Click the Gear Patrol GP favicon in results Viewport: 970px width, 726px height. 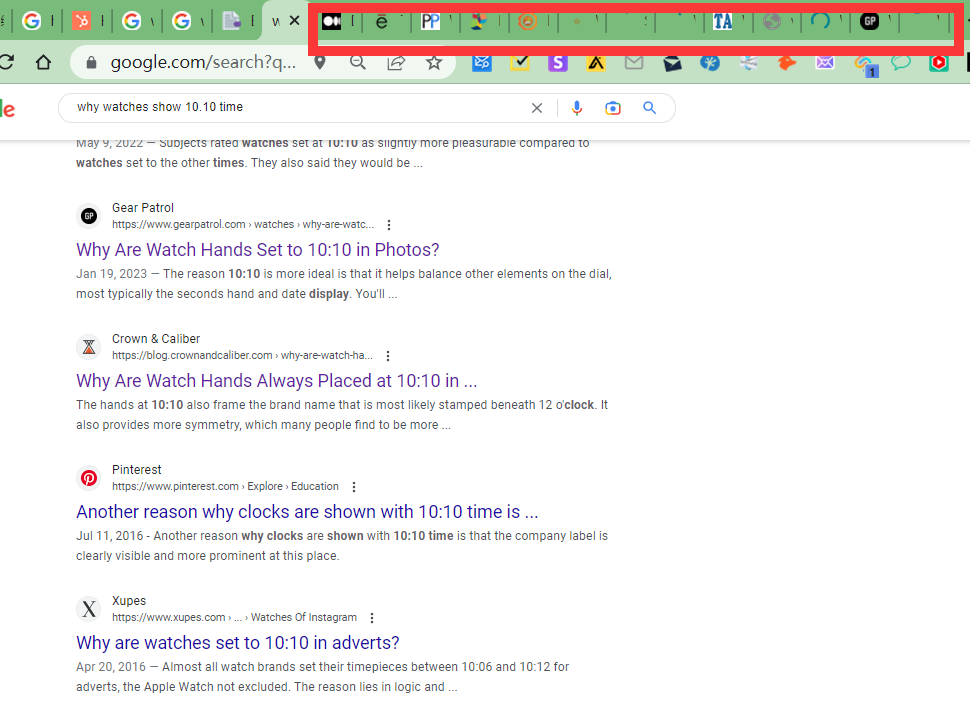tap(89, 216)
